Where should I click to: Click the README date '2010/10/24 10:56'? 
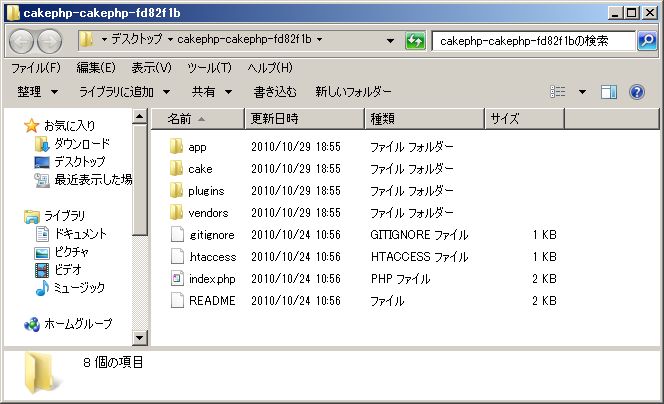click(296, 301)
